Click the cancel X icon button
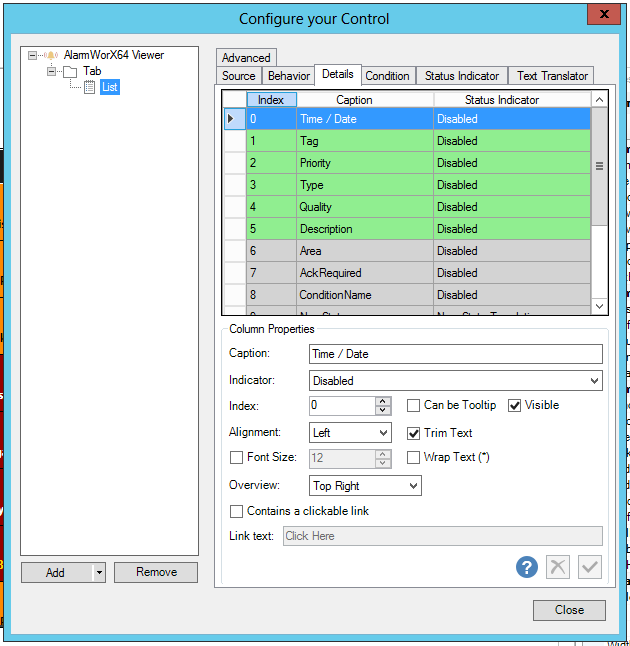Screen dimensions: 630x646 click(x=558, y=567)
